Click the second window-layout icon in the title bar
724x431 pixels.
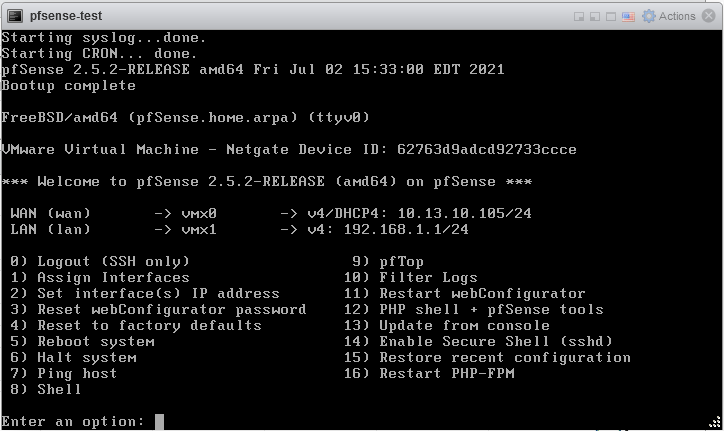coord(595,17)
